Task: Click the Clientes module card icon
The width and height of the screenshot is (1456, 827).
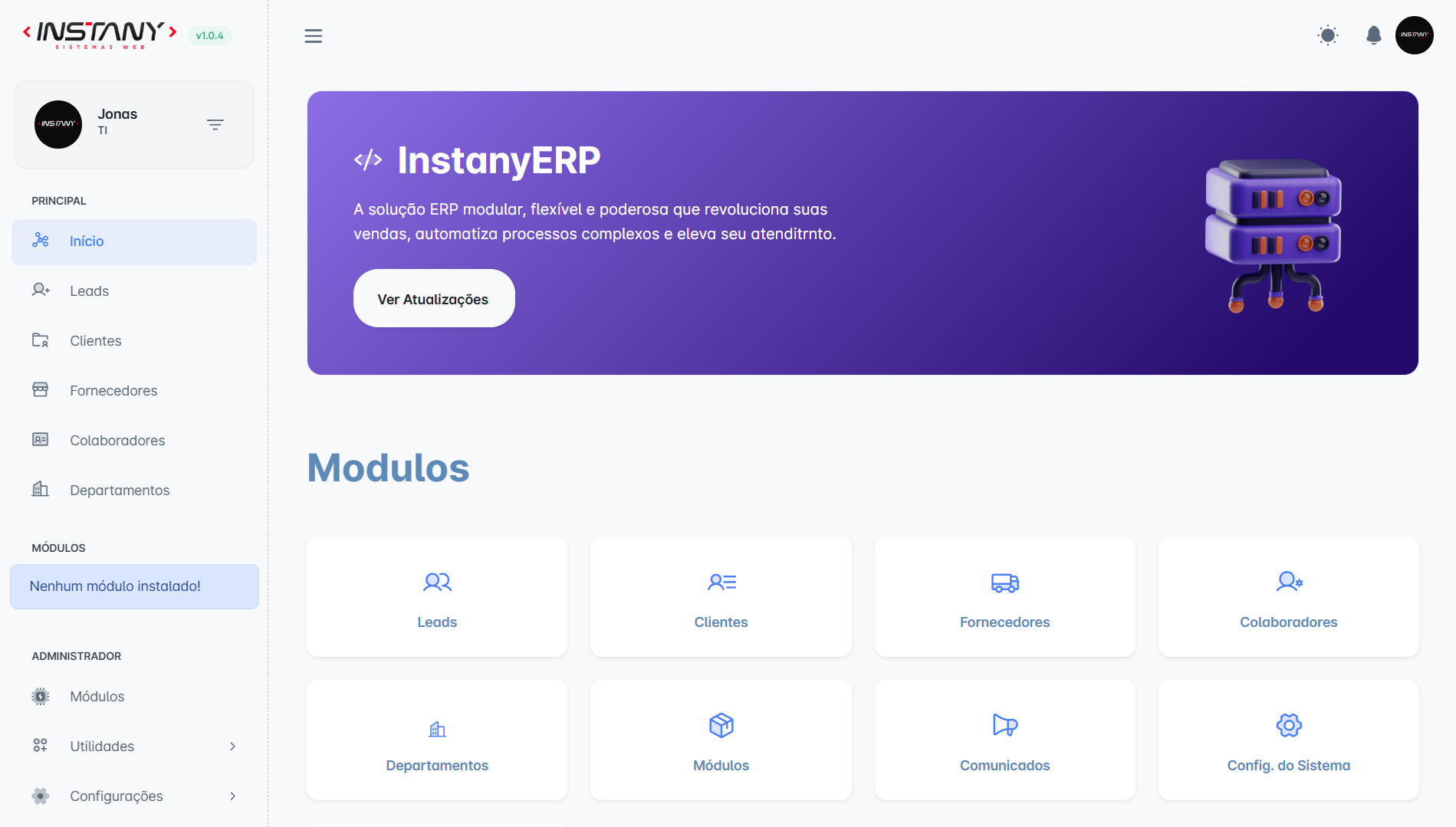Action: pos(721,583)
